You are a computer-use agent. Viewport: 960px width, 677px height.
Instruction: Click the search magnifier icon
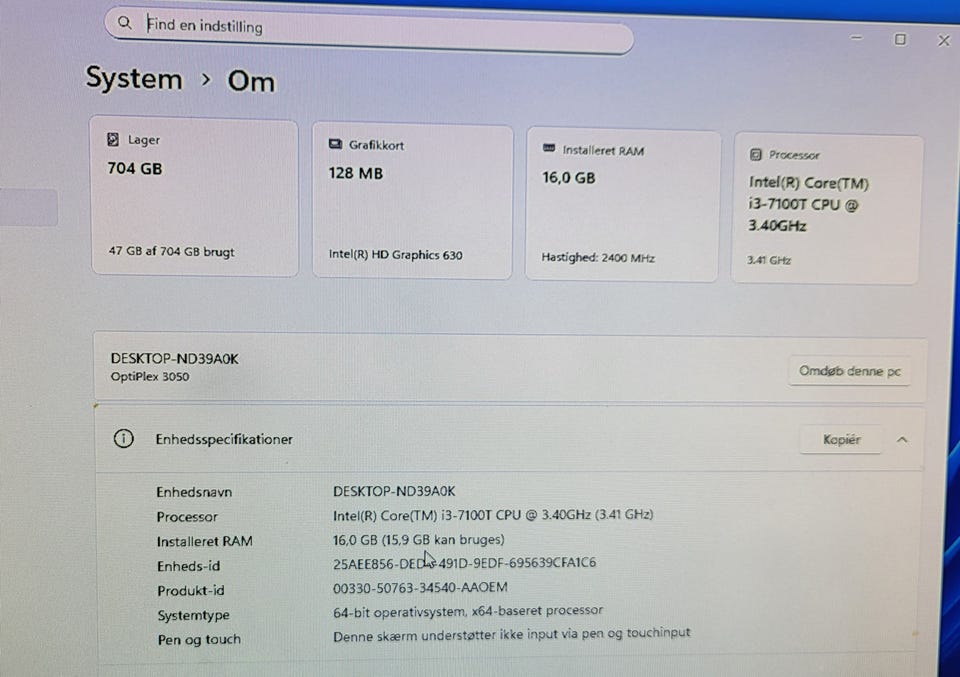[x=124, y=23]
